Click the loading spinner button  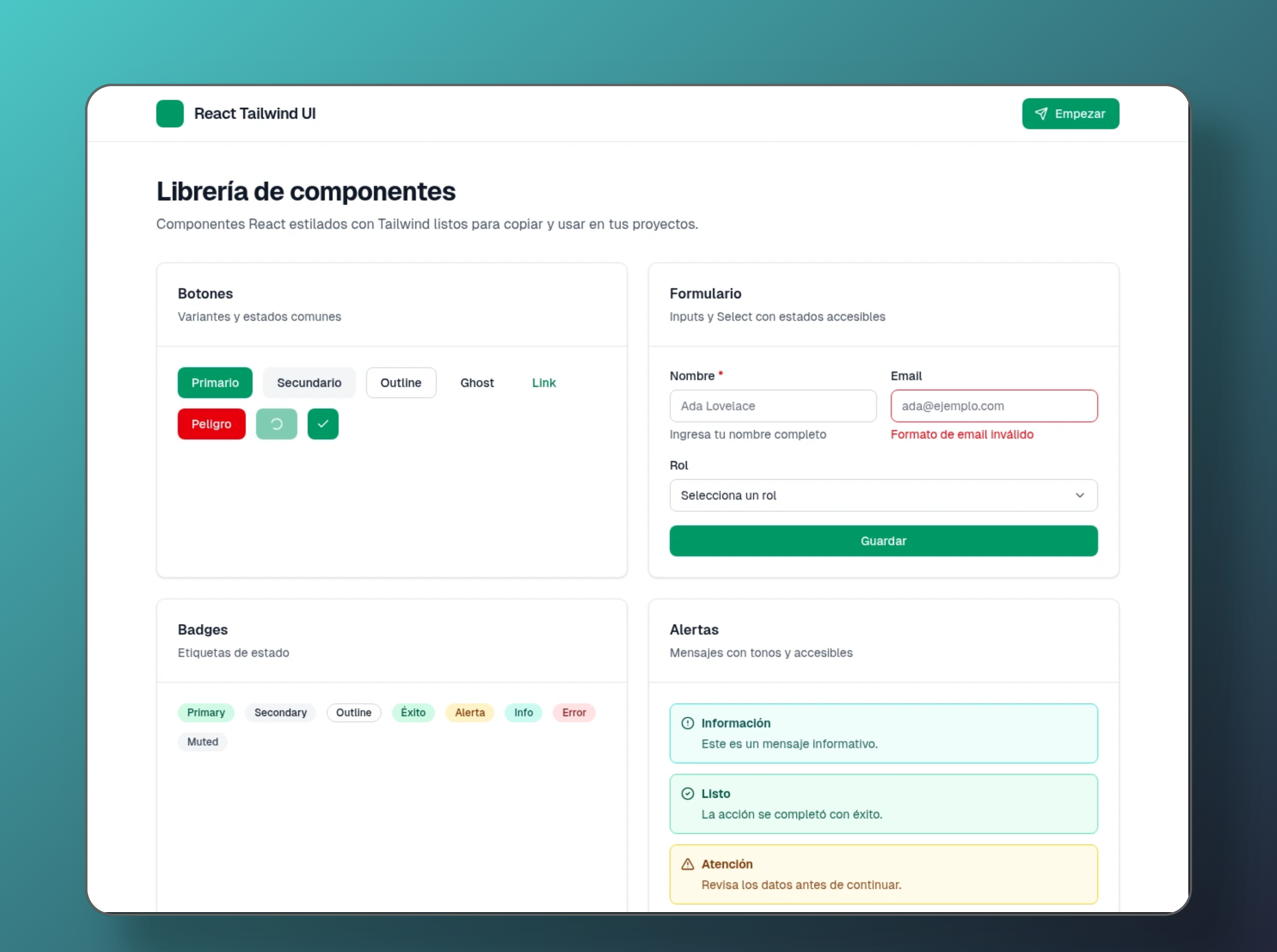pyautogui.click(x=276, y=423)
